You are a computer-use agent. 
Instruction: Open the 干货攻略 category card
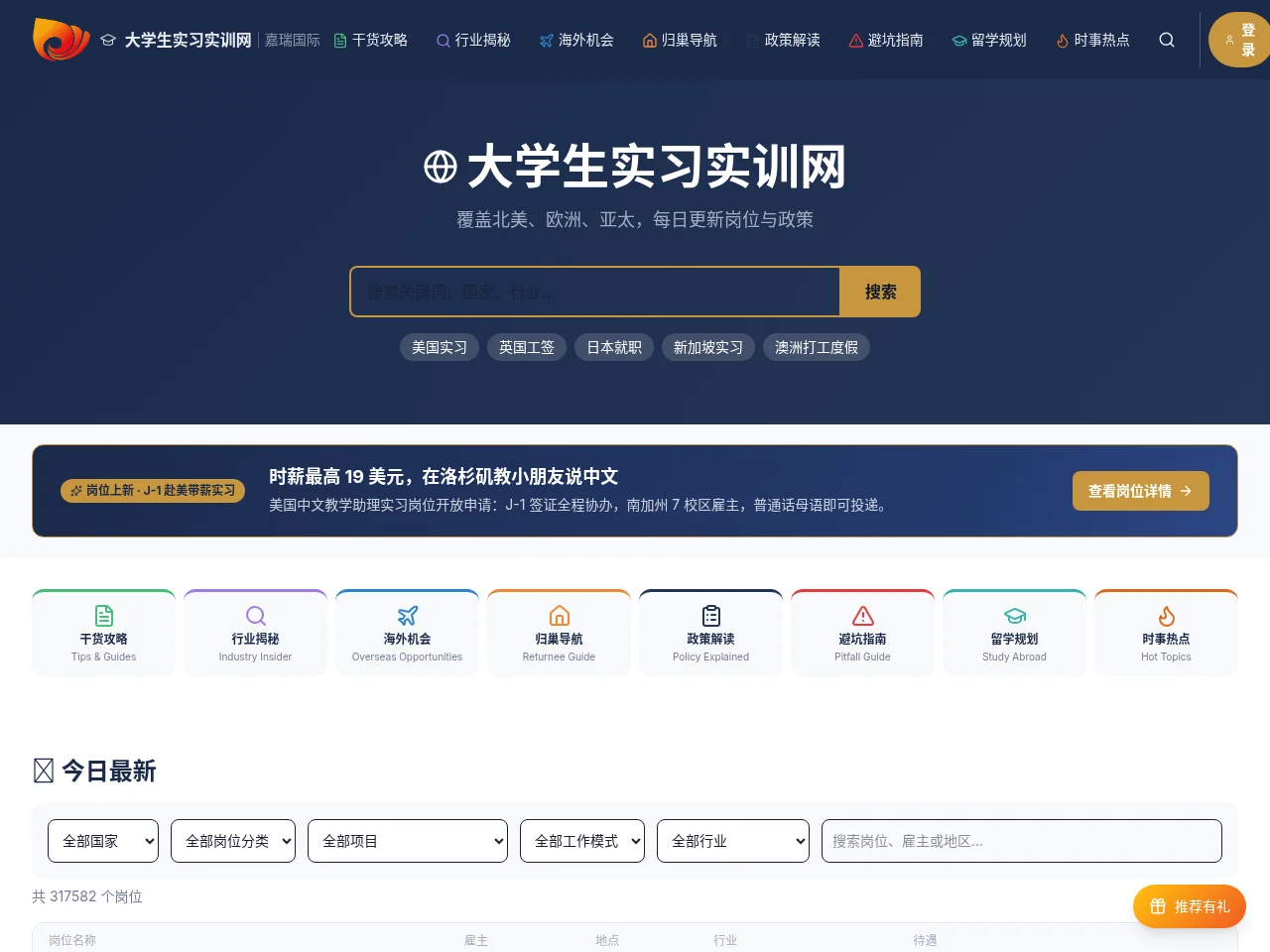click(104, 633)
